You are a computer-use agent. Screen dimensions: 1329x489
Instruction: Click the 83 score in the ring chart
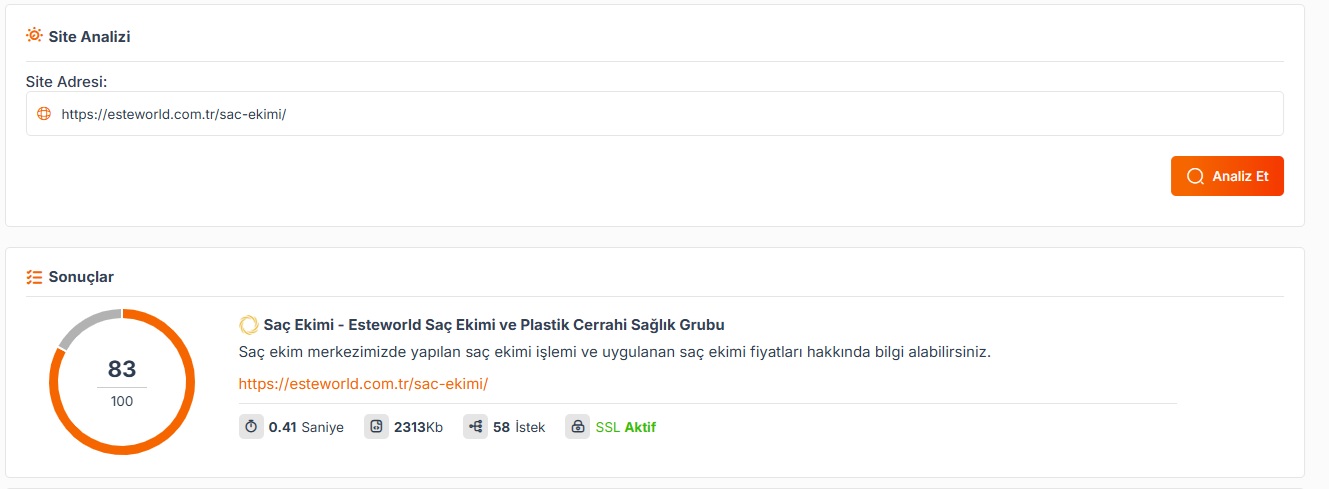coord(122,369)
